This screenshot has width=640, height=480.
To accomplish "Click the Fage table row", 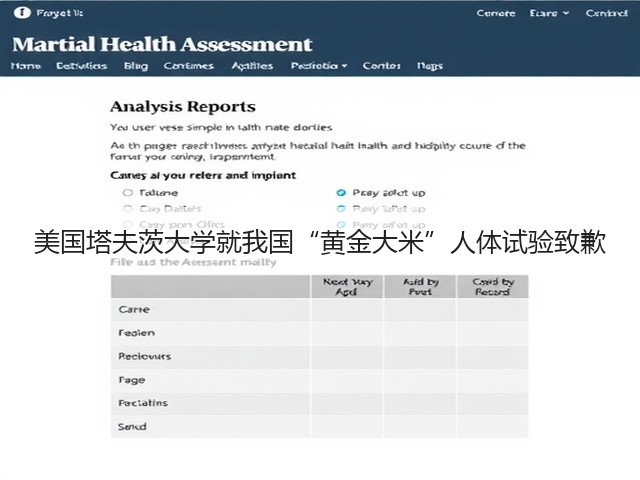I will click(x=320, y=380).
